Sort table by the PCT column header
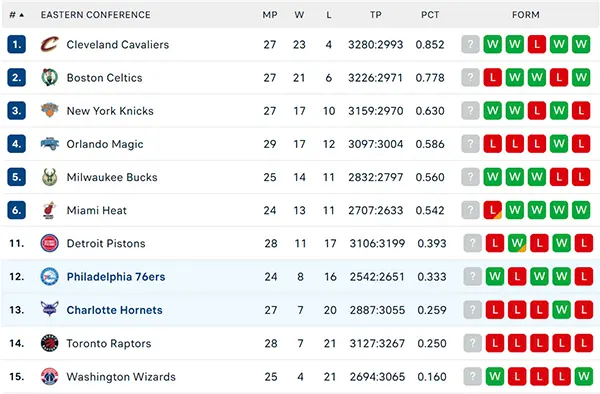 point(430,15)
